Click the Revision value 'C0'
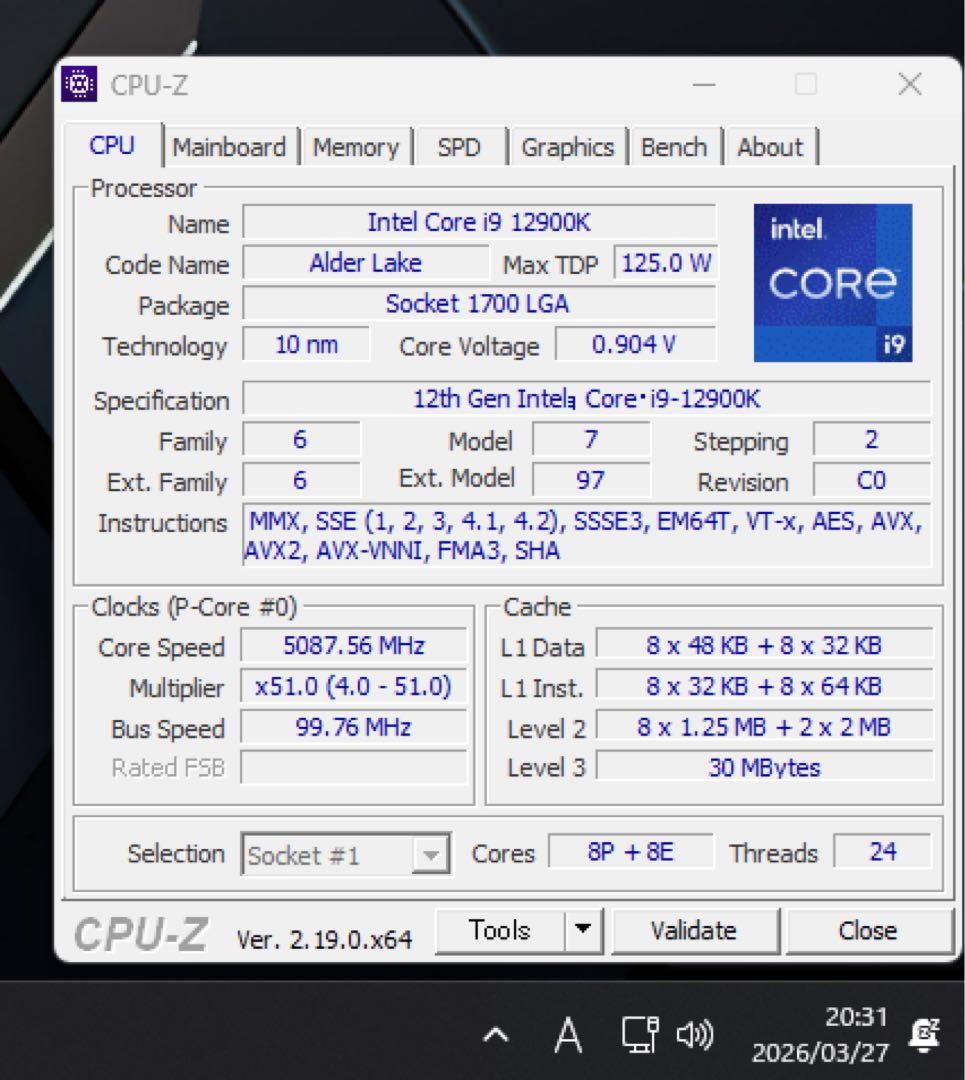 [x=871, y=480]
